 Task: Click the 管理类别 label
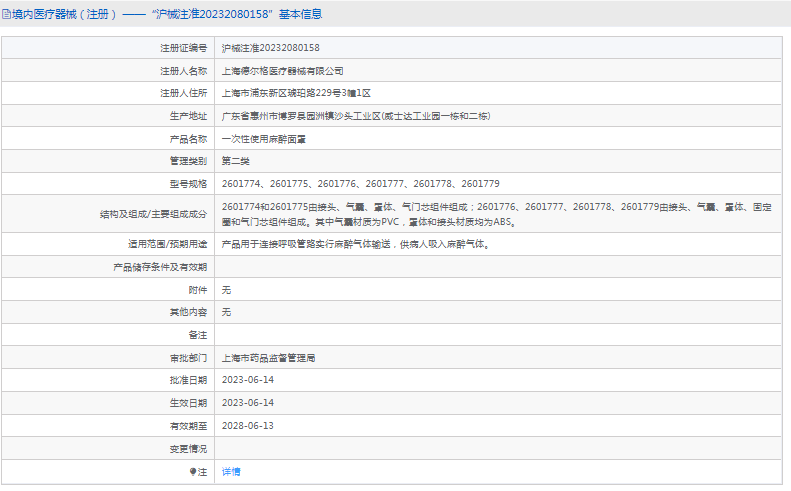188,161
